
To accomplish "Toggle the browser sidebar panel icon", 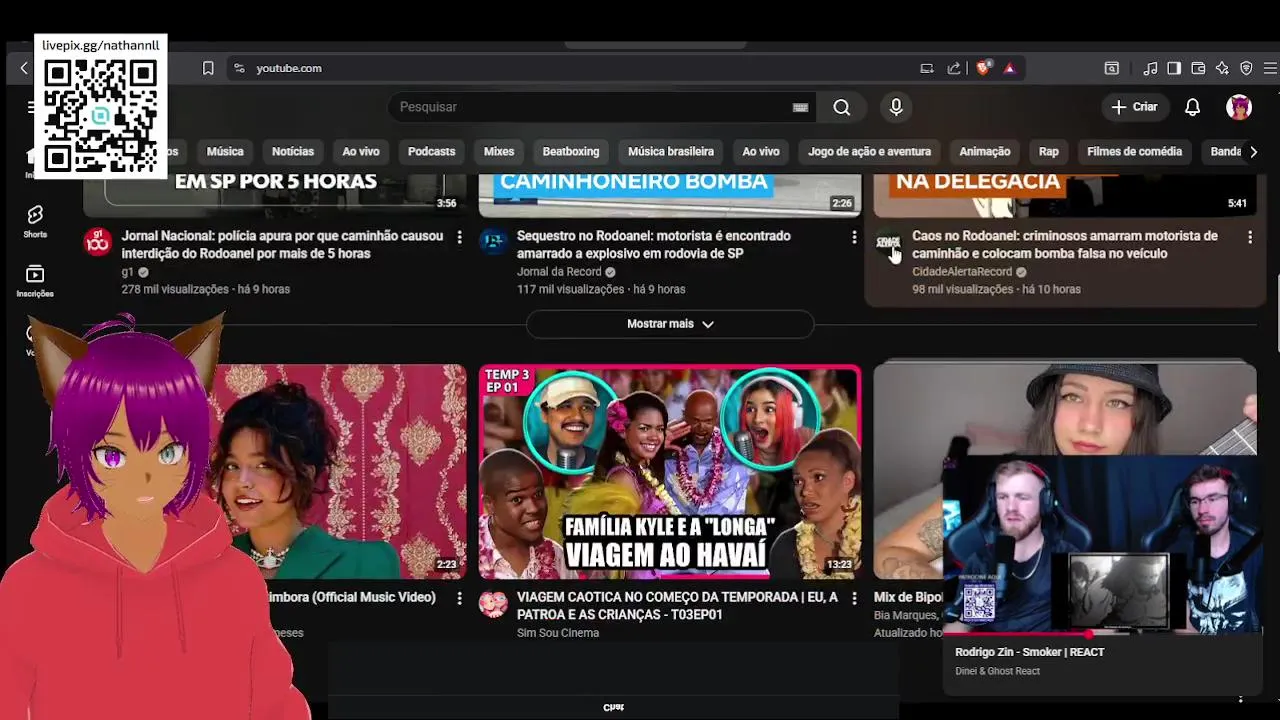I will (x=1174, y=68).
